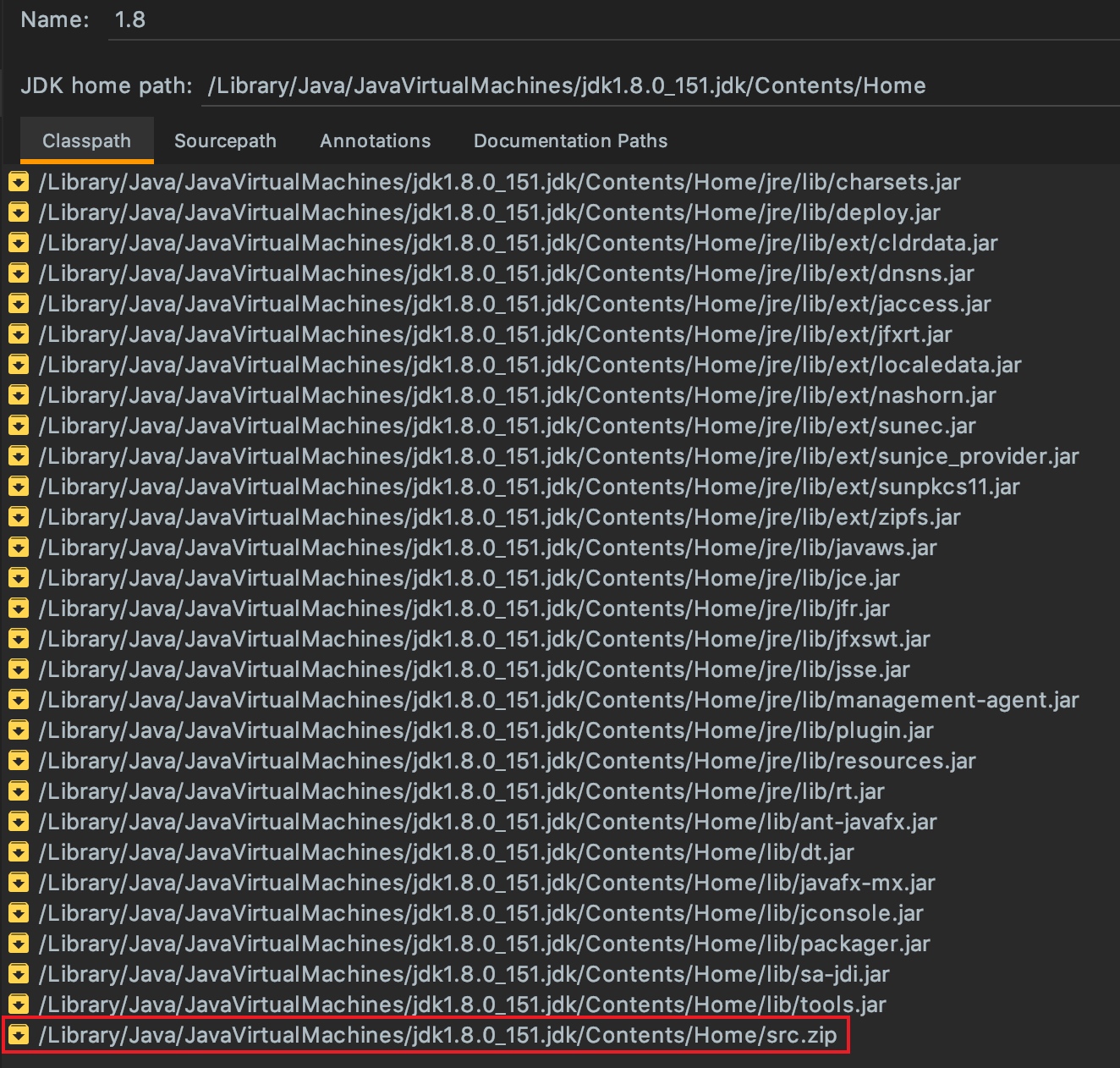Select the Documentation Paths tab
Screen dimensions: 1120x1068
[x=571, y=140]
